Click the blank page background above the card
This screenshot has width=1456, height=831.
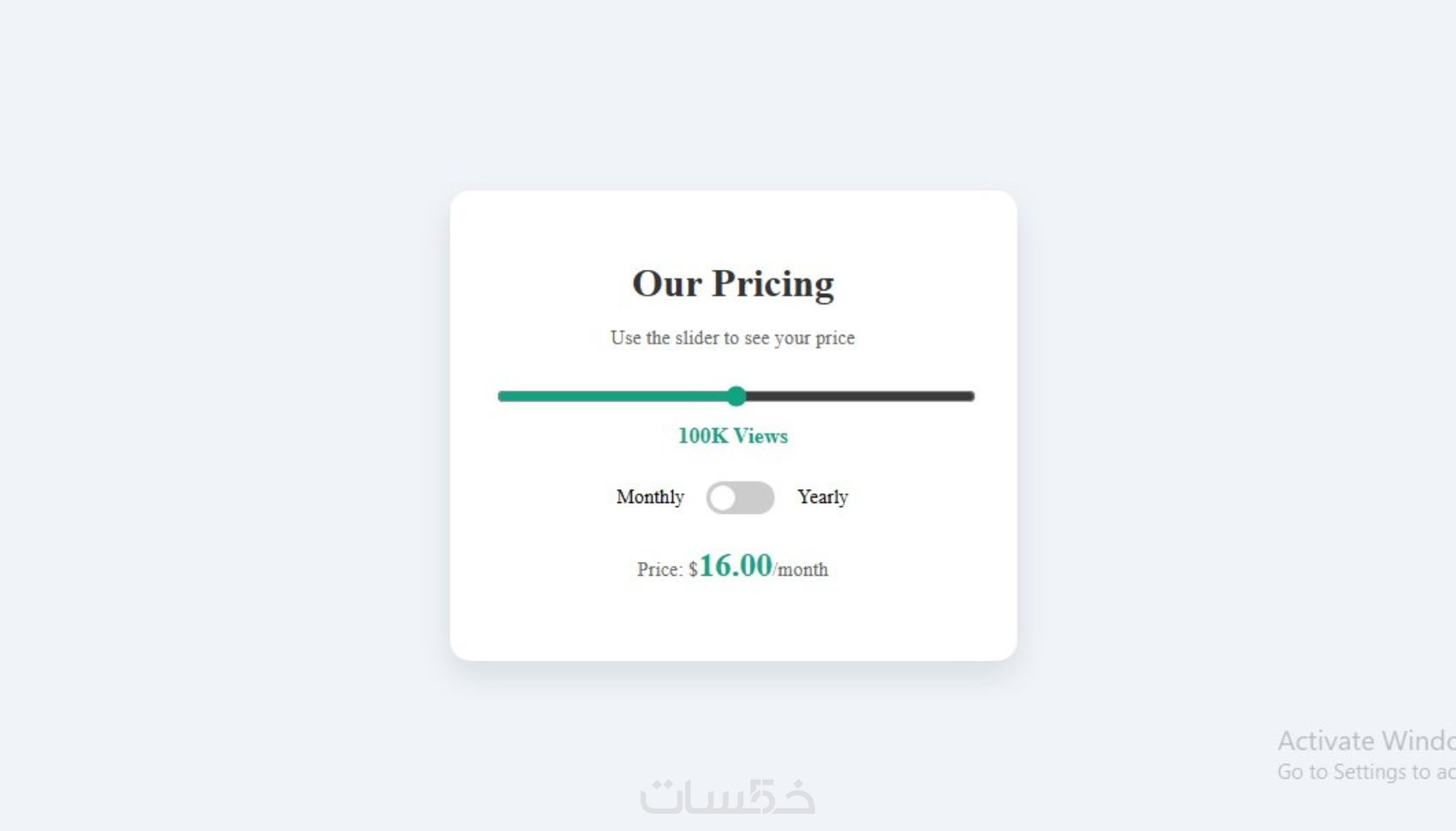click(733, 94)
